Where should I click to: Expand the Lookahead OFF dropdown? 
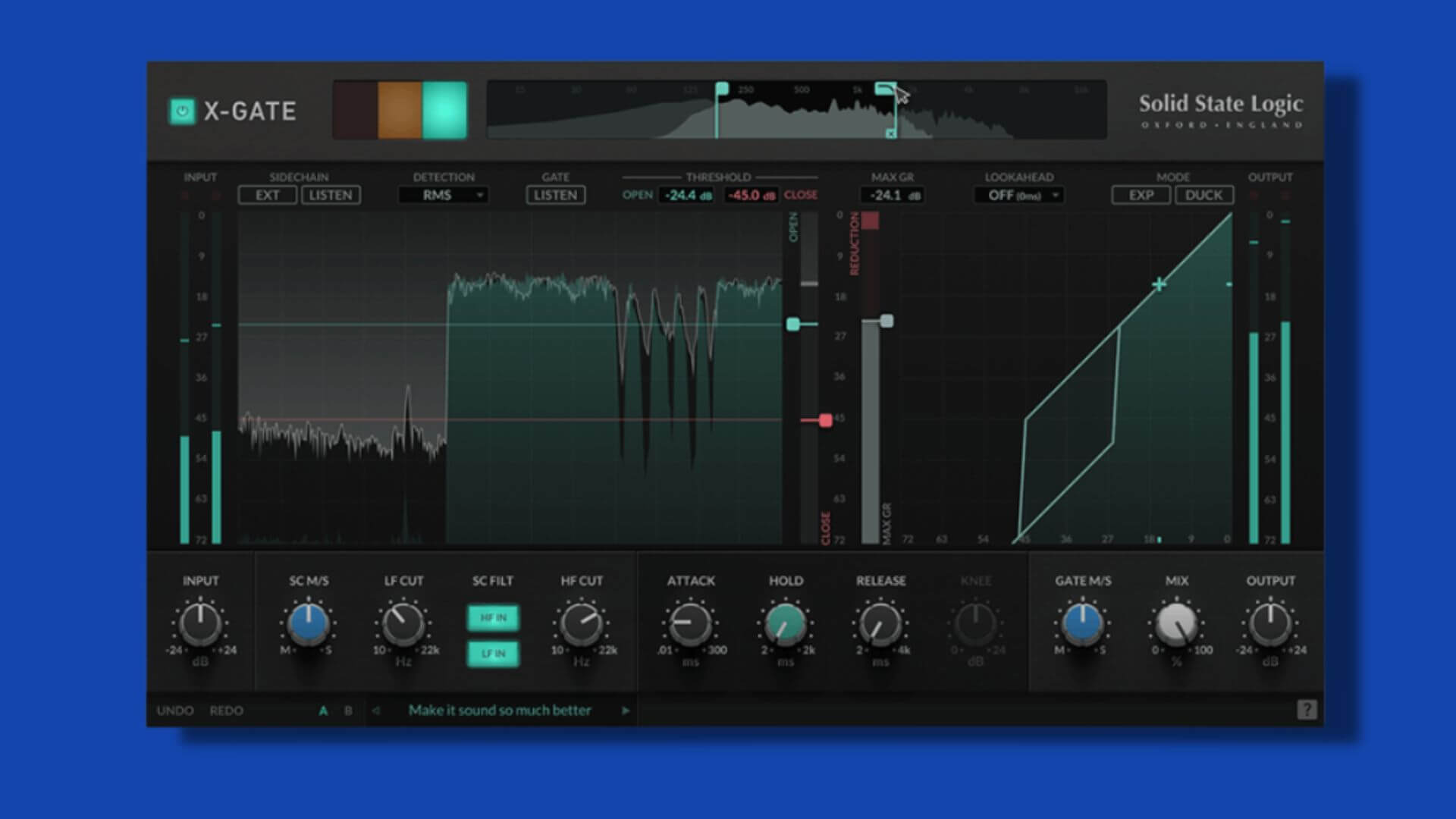pyautogui.click(x=1019, y=195)
